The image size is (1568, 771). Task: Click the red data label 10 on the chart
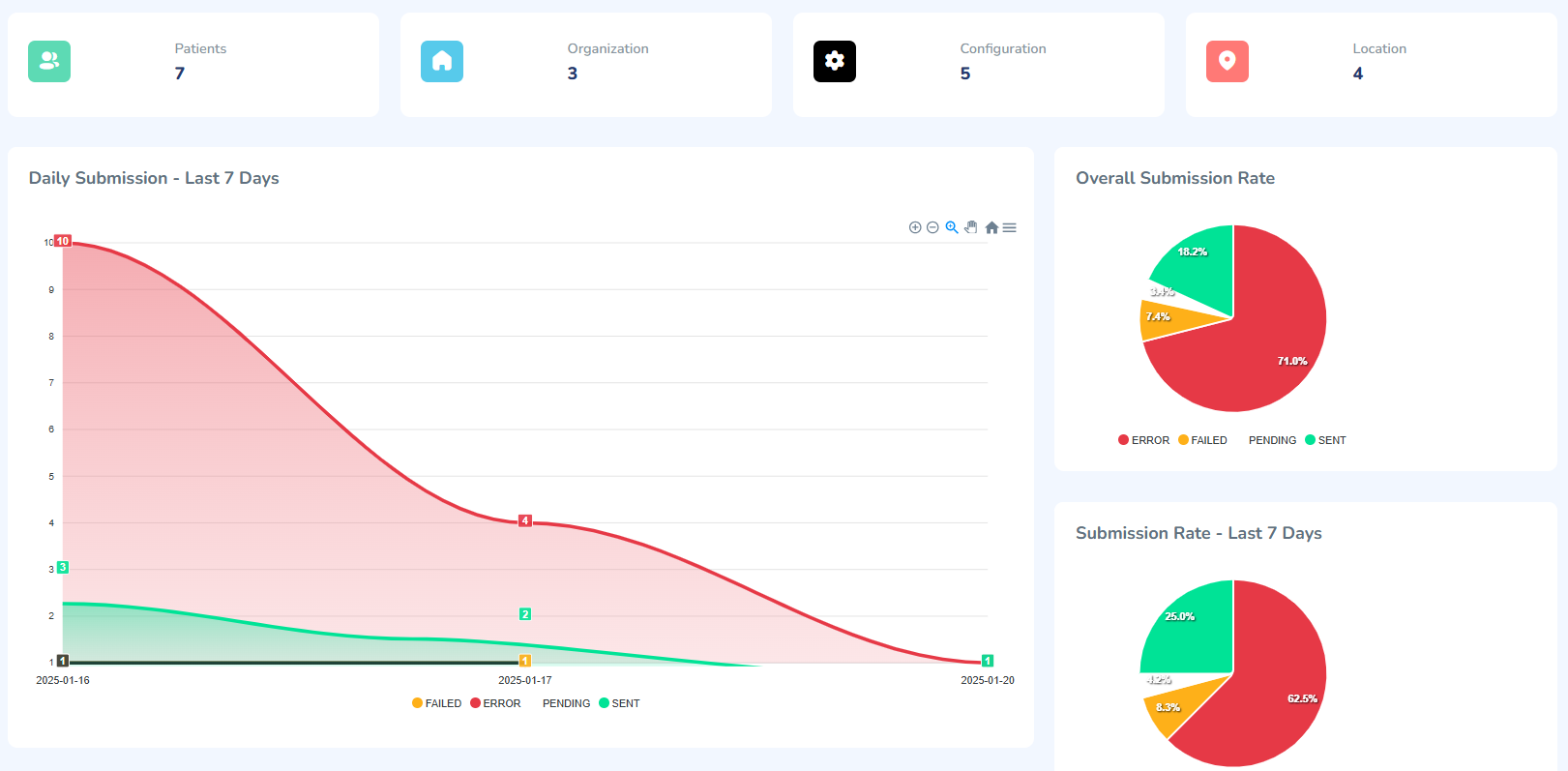63,241
